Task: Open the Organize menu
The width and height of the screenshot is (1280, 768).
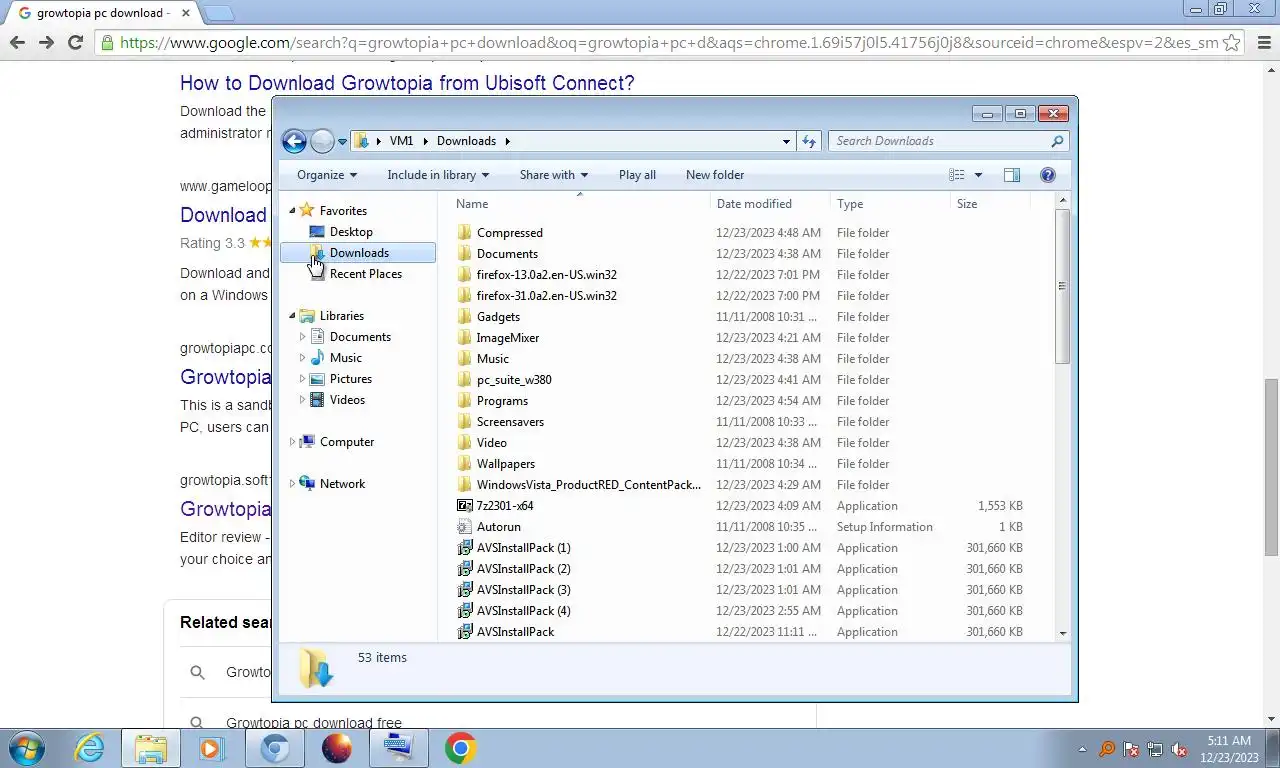Action: pos(327,175)
